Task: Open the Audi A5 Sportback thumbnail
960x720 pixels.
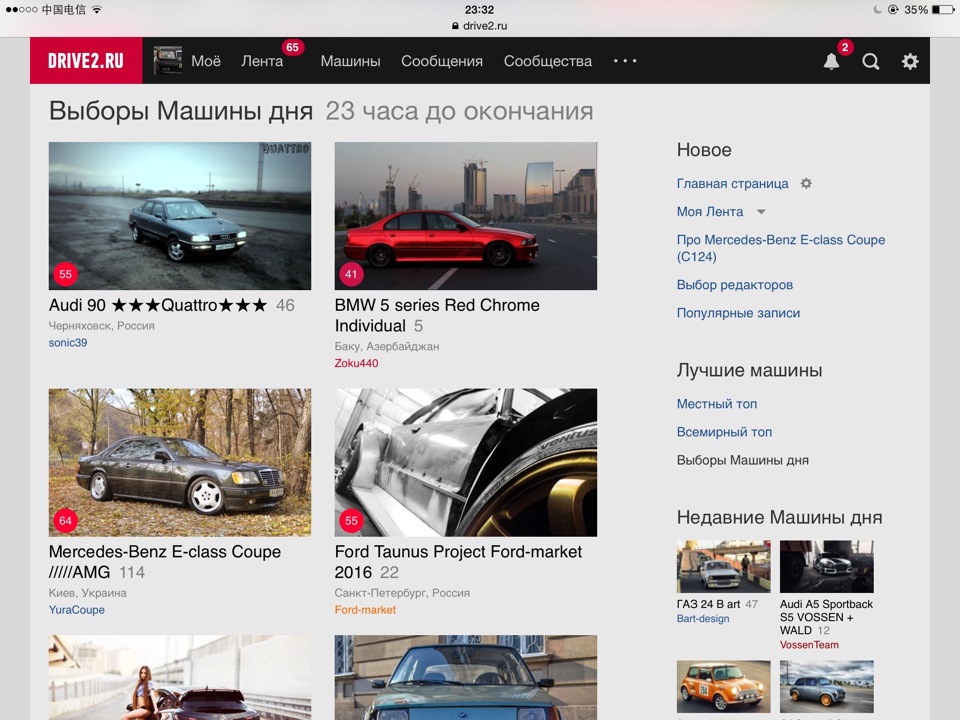Action: [827, 566]
